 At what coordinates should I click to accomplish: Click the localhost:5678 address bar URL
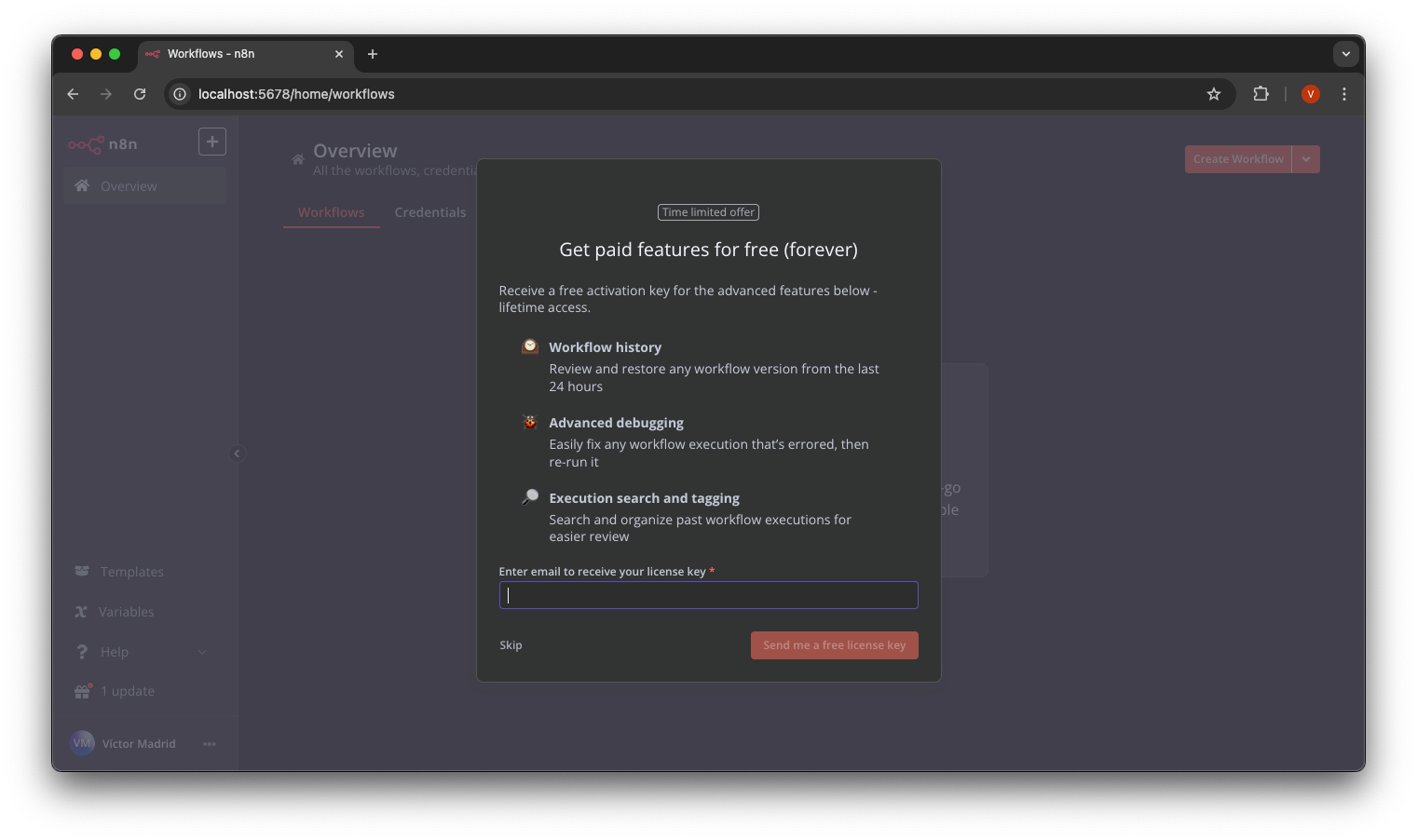pos(296,94)
